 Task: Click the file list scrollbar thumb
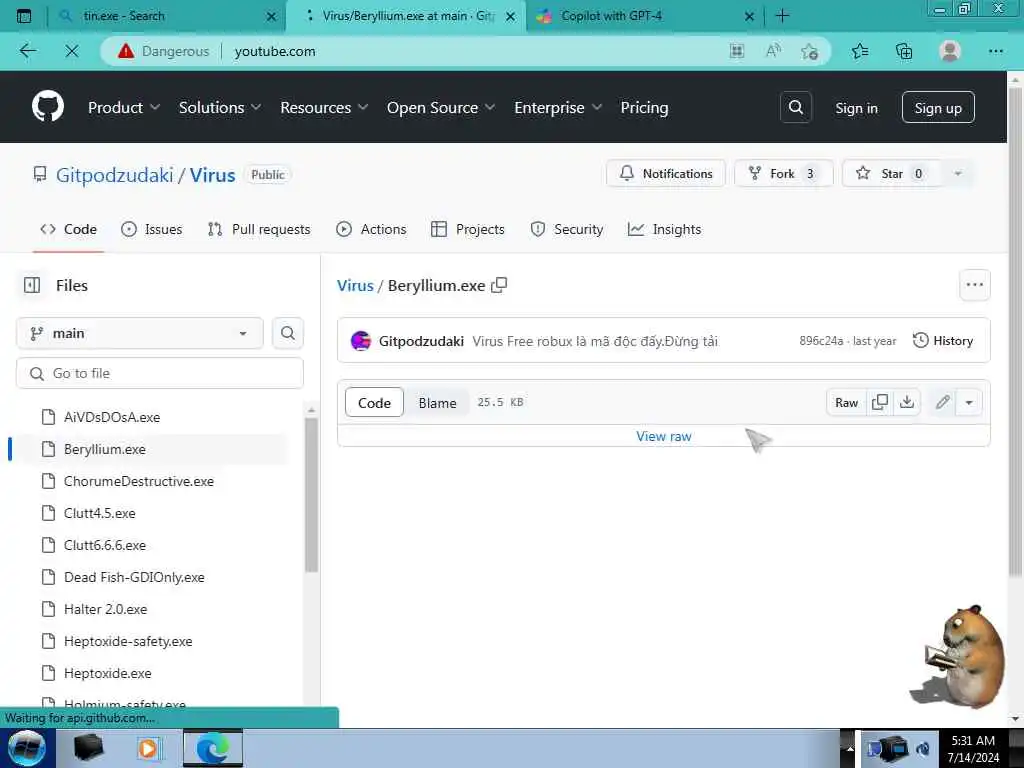click(x=312, y=495)
